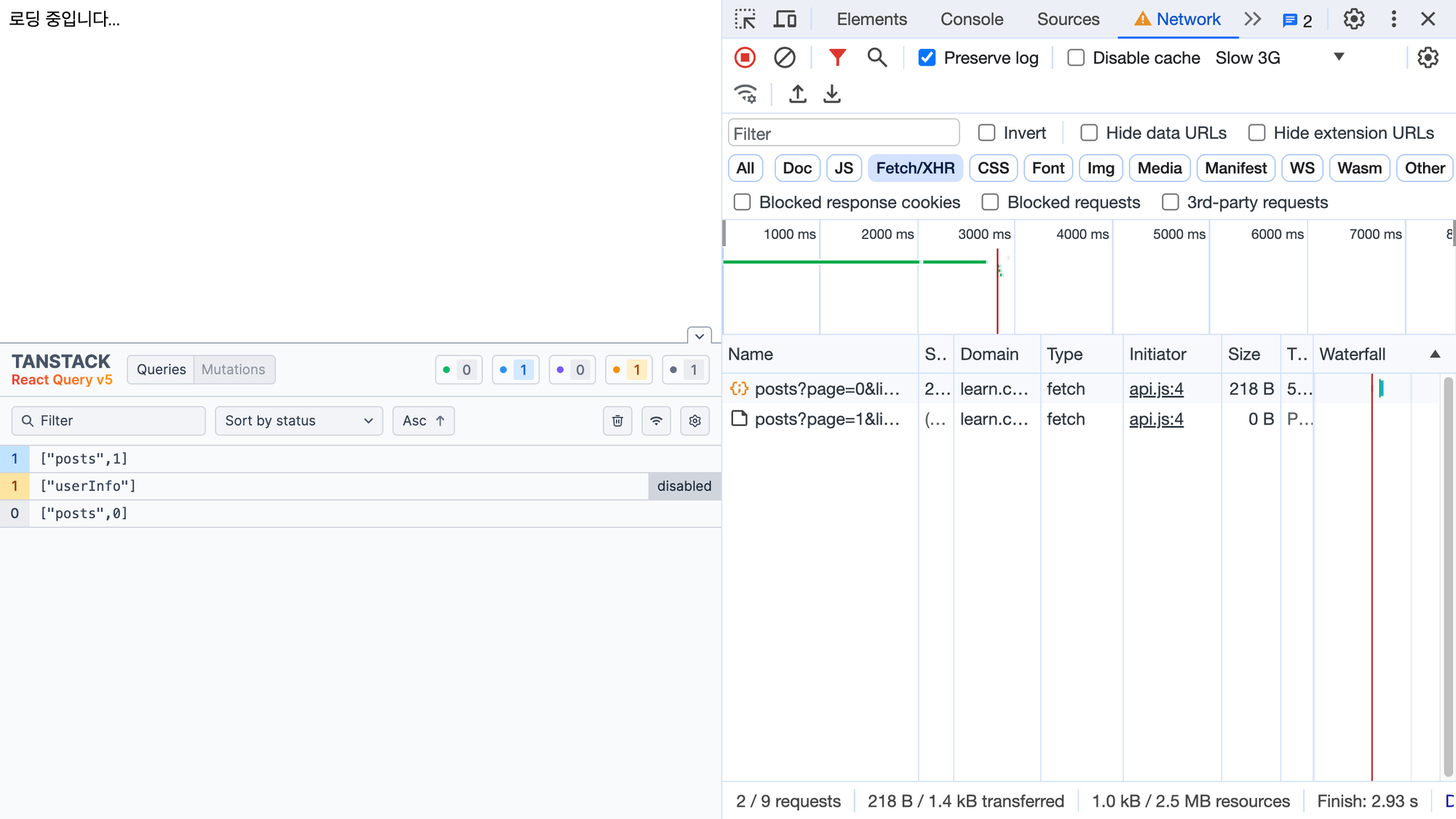Open api.js:4 initiator for posts?page=0
1456x819 pixels.
(1156, 389)
